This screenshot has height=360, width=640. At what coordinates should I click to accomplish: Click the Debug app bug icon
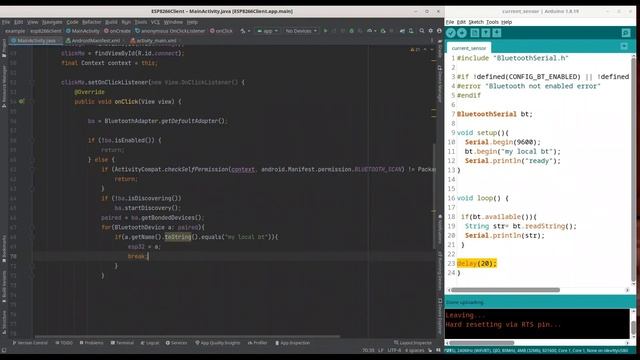pyautogui.click(x=351, y=31)
